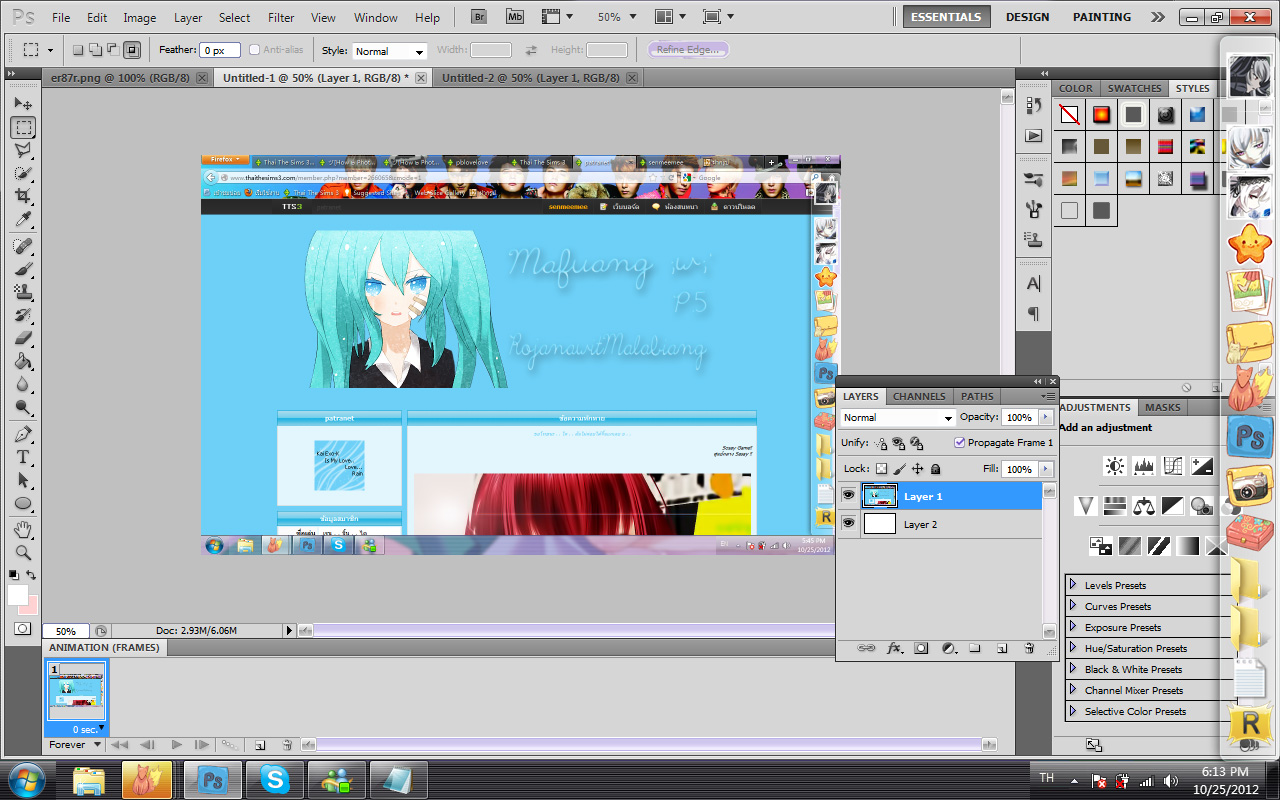The height and width of the screenshot is (800, 1280).
Task: Toggle visibility of Layer 2
Action: pos(848,524)
